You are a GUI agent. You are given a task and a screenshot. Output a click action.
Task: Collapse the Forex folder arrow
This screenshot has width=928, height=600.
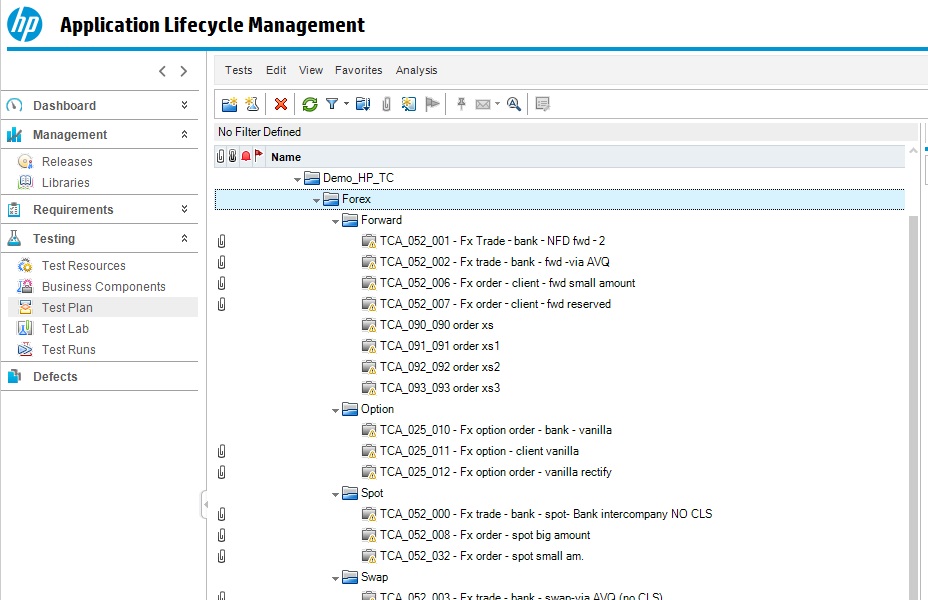tap(316, 200)
